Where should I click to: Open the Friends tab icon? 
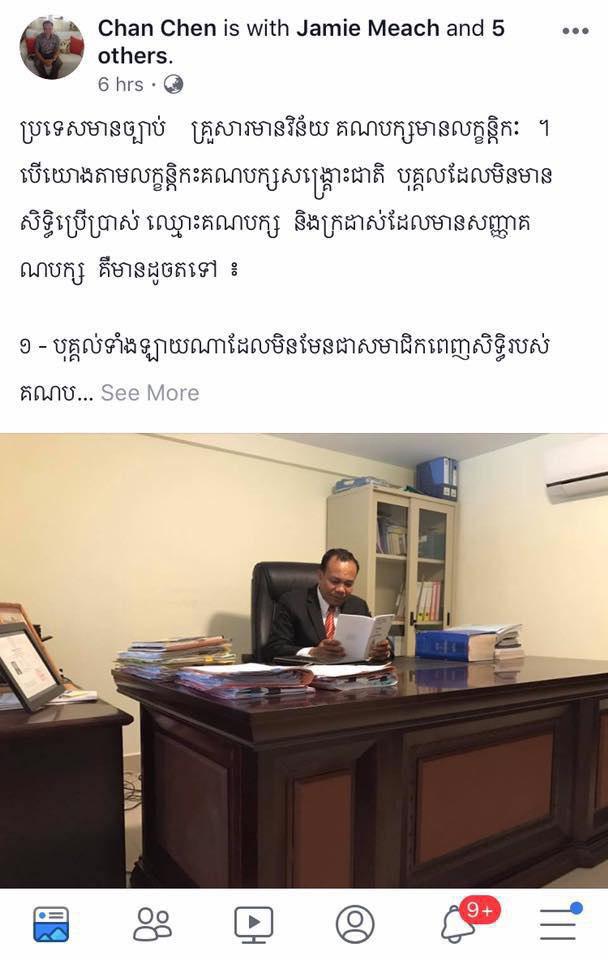click(152, 924)
